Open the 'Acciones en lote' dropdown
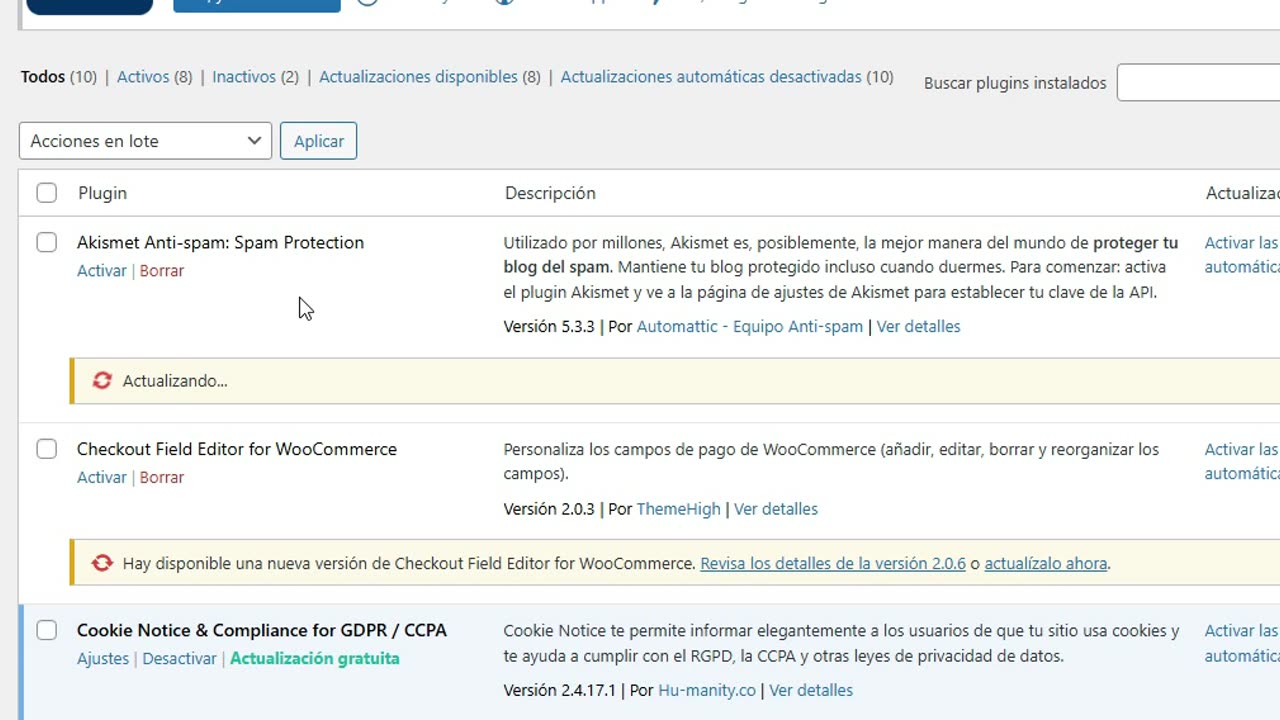This screenshot has height=720, width=1280. (x=145, y=141)
